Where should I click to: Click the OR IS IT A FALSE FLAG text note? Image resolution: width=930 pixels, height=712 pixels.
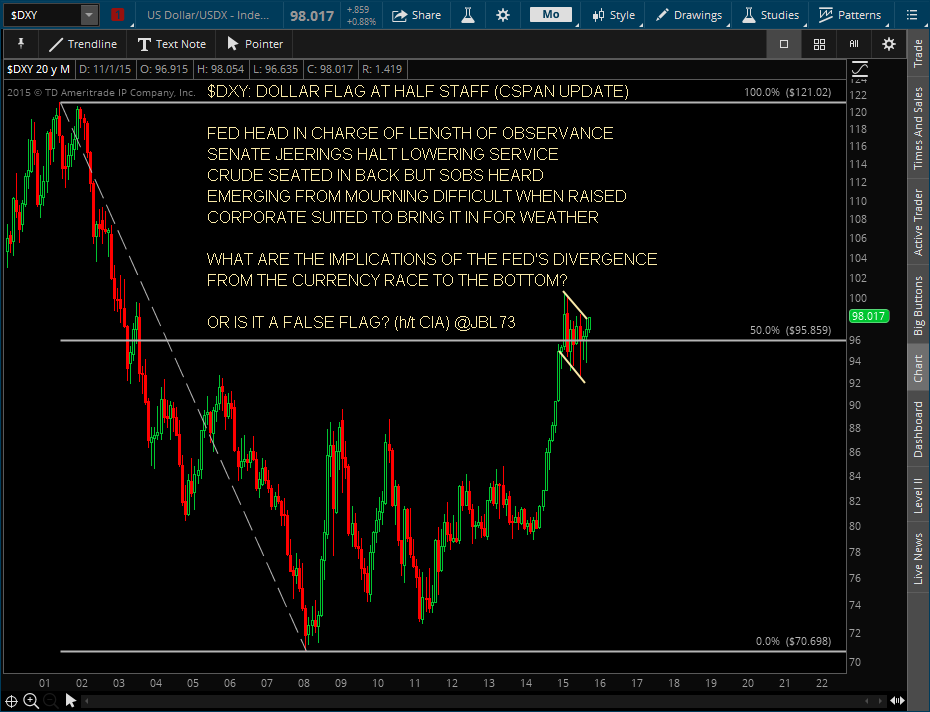coord(361,322)
